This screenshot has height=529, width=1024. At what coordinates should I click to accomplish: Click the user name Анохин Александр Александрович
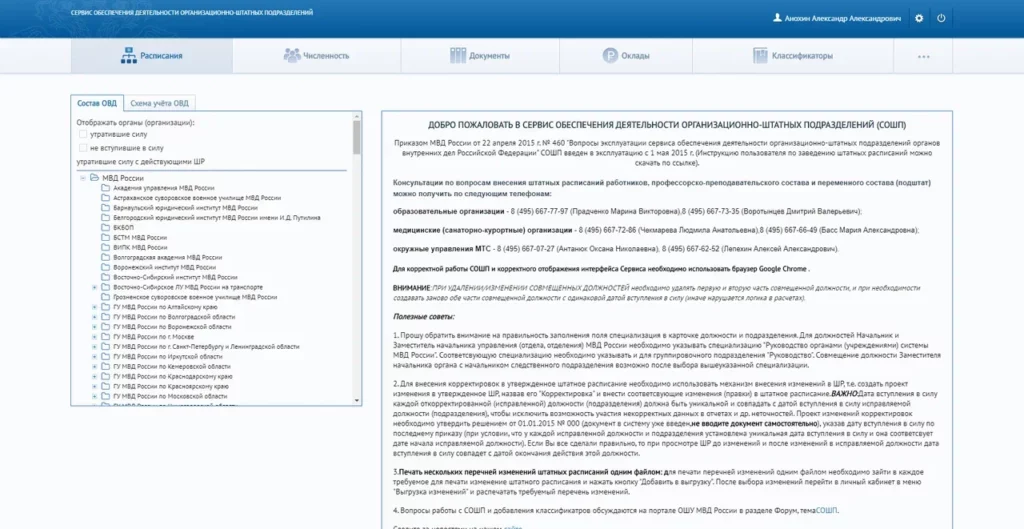pos(842,19)
